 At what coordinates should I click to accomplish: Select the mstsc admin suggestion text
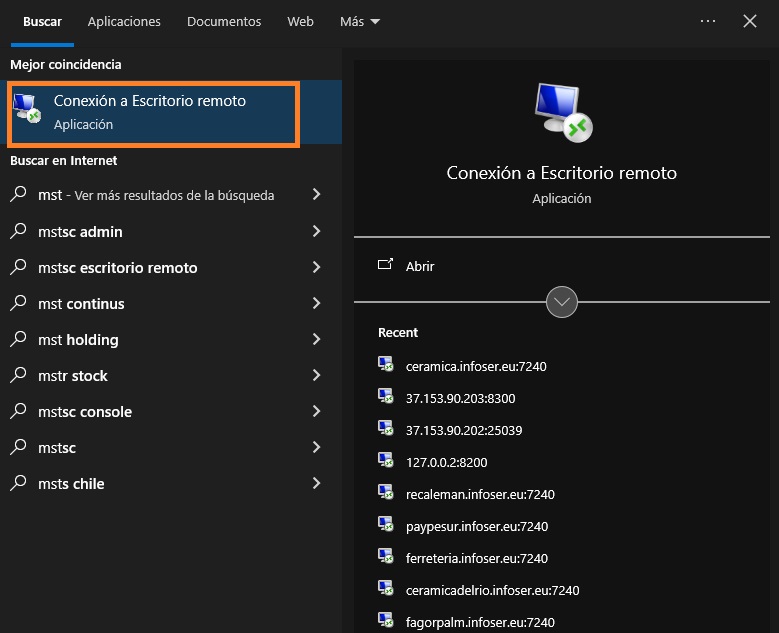pos(80,232)
